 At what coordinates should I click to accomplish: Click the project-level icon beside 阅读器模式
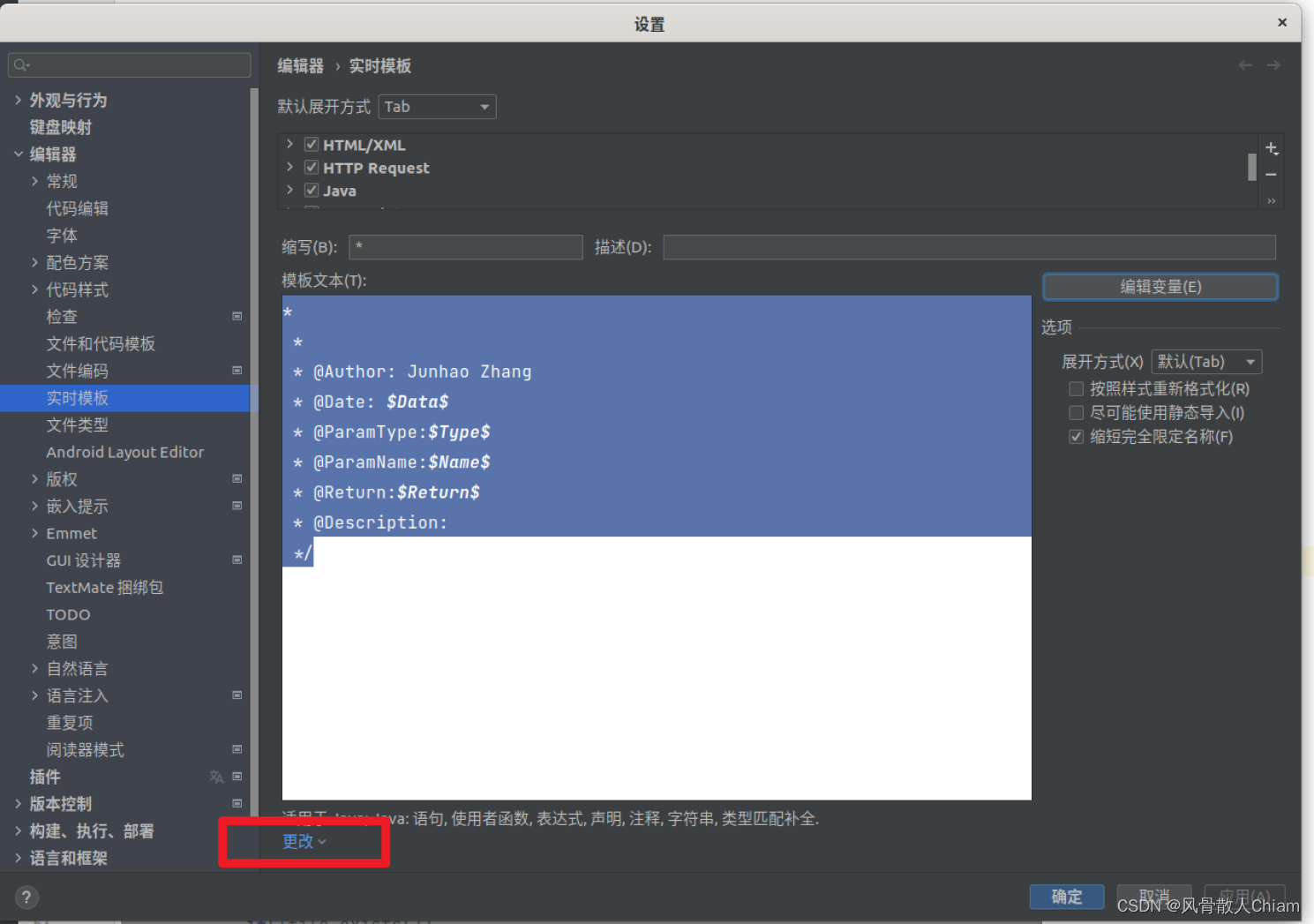[x=237, y=749]
